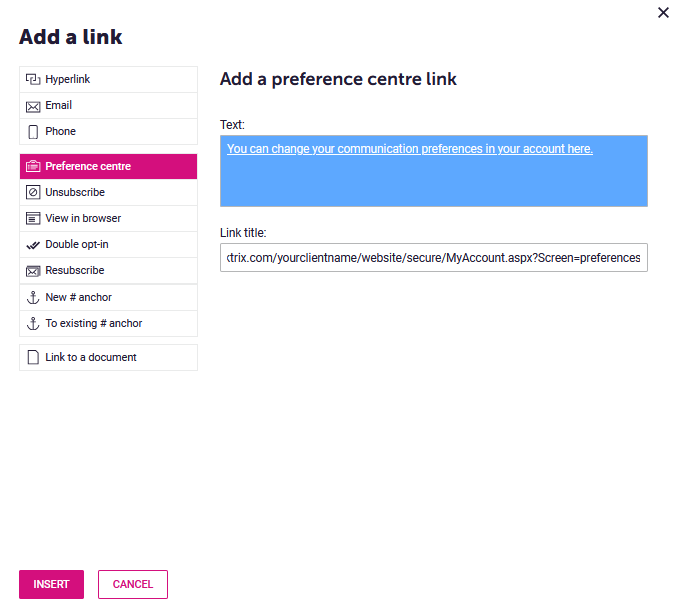
Task: Click the Phone device icon
Action: 33,132
